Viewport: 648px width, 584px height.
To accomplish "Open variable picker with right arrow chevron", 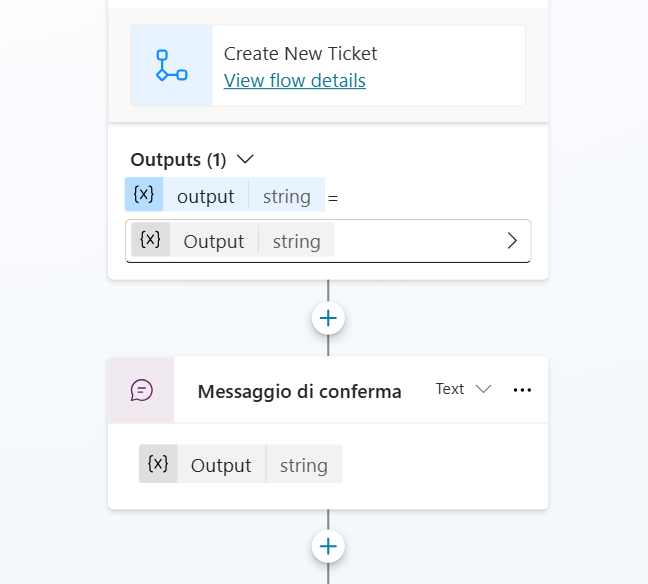I will click(512, 241).
